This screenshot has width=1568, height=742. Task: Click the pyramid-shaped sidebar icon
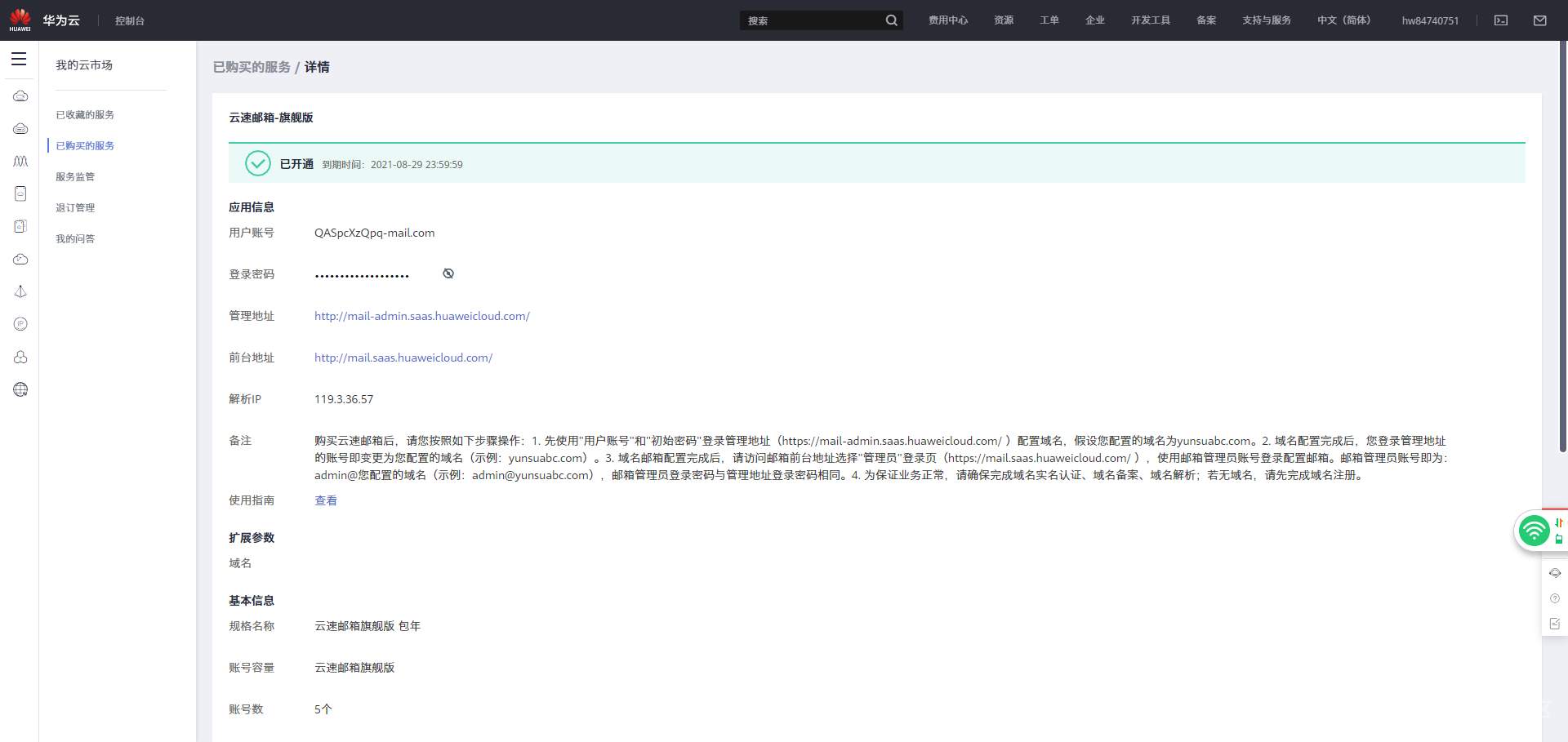[x=20, y=291]
